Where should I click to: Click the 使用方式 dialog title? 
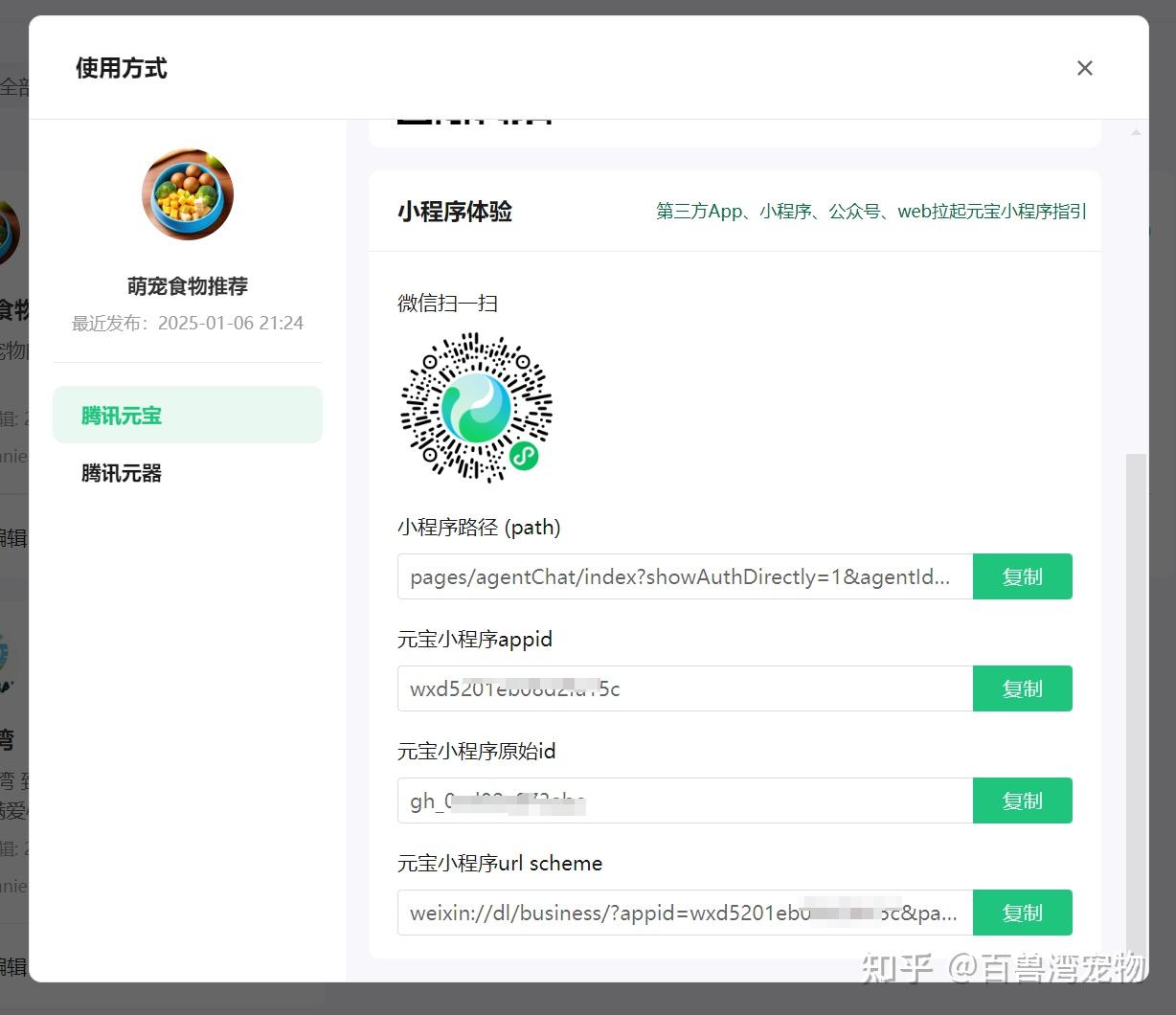tap(122, 68)
